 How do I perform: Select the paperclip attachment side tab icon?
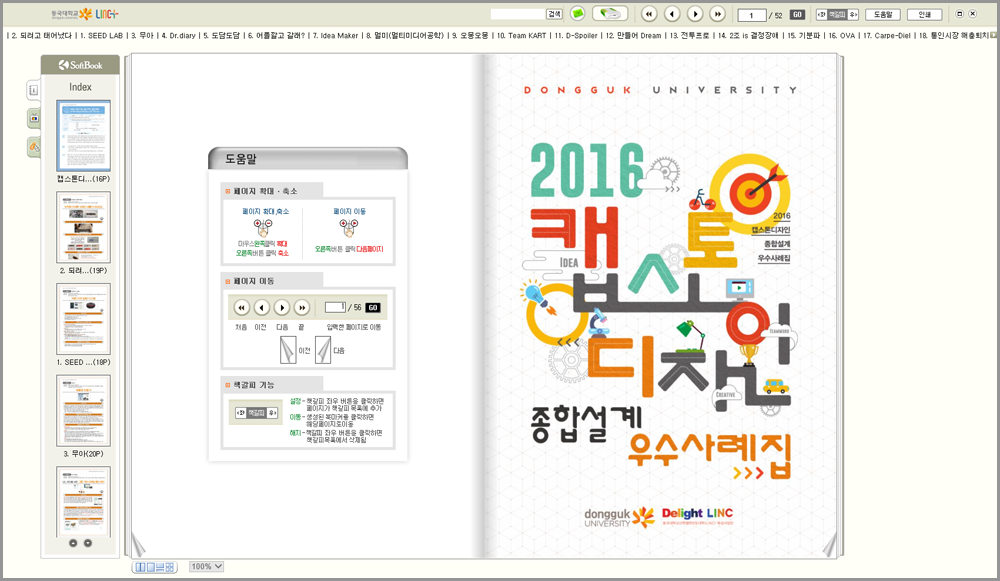(34, 147)
